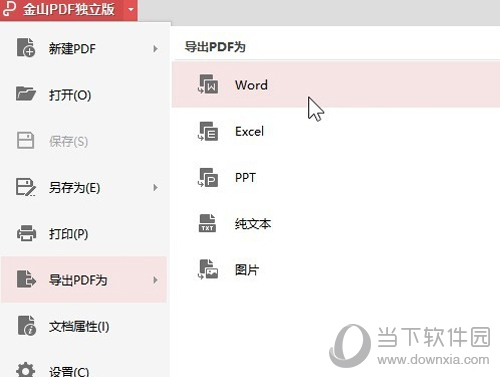Expand the 新建PDF submenu arrow

click(155, 49)
